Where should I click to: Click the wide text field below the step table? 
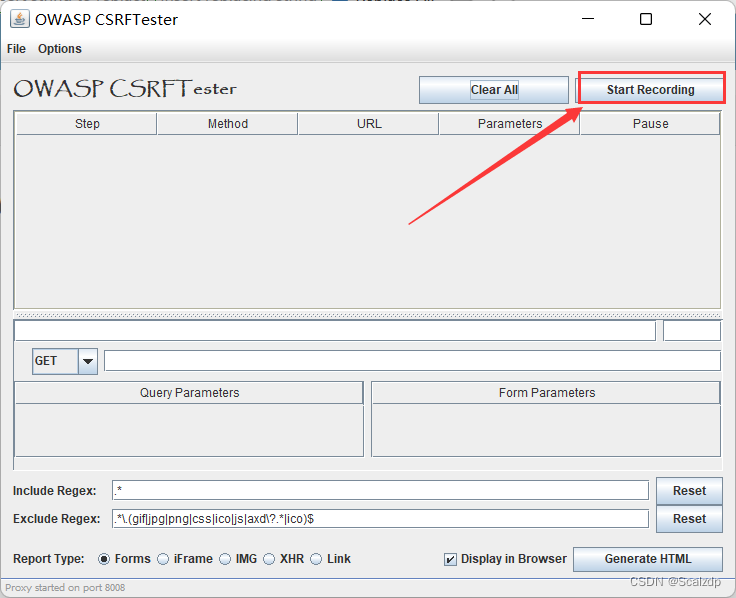335,330
